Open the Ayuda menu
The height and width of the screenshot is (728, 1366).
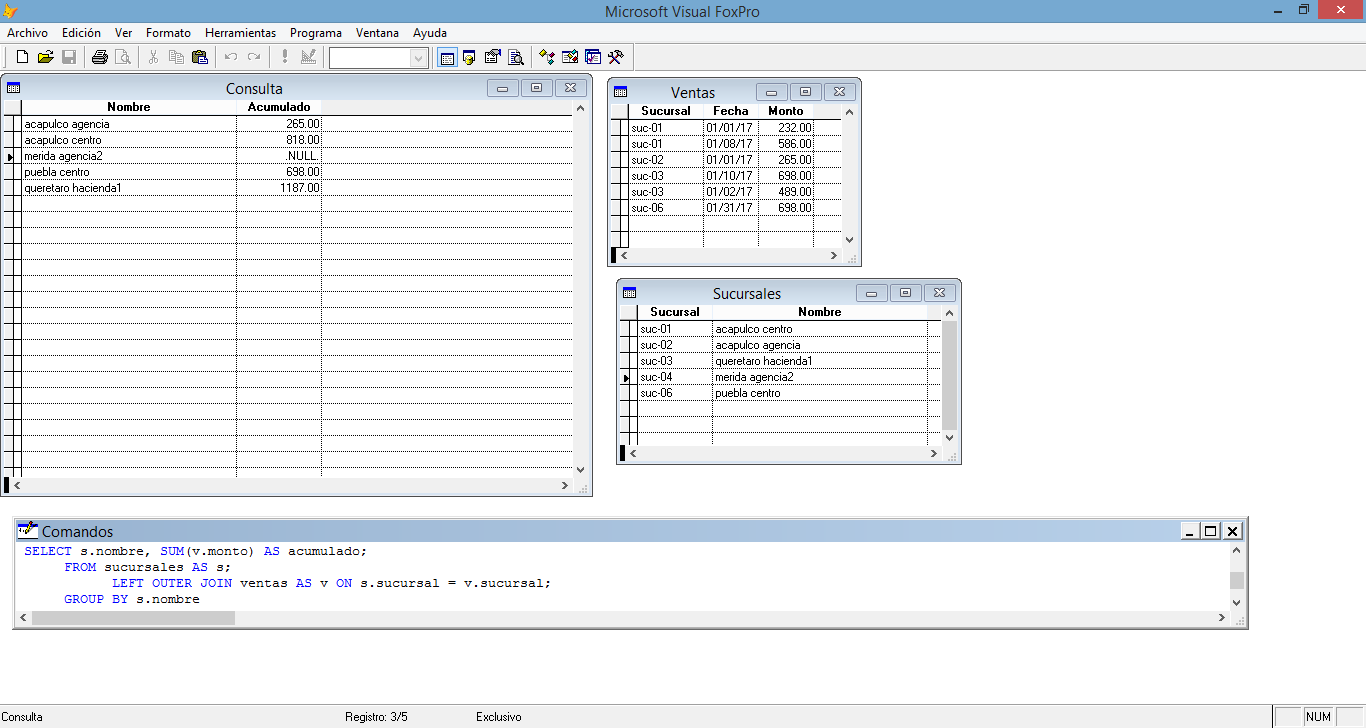[x=430, y=33]
